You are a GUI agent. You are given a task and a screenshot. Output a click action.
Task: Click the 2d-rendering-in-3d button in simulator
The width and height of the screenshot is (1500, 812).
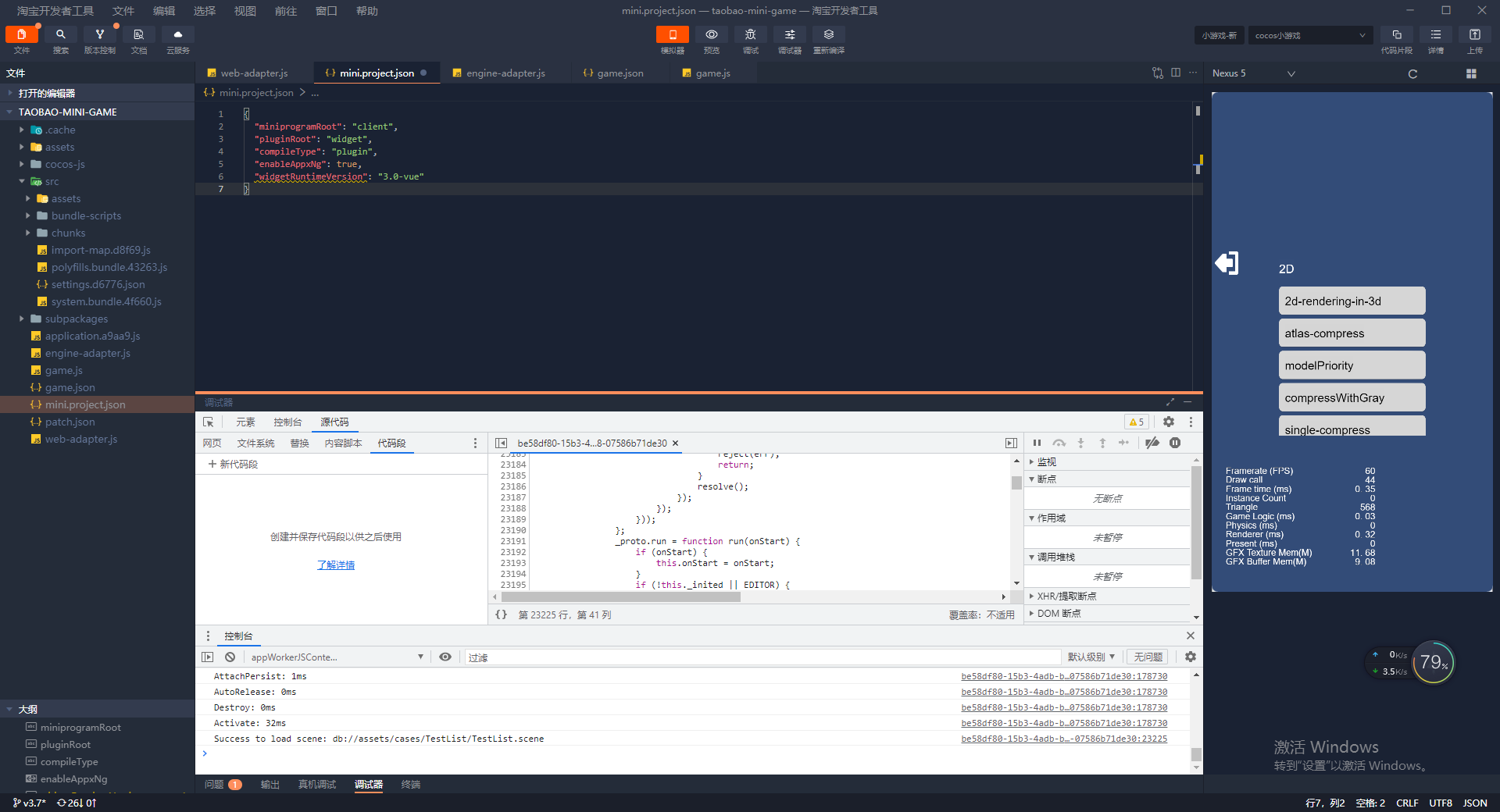(x=1352, y=301)
